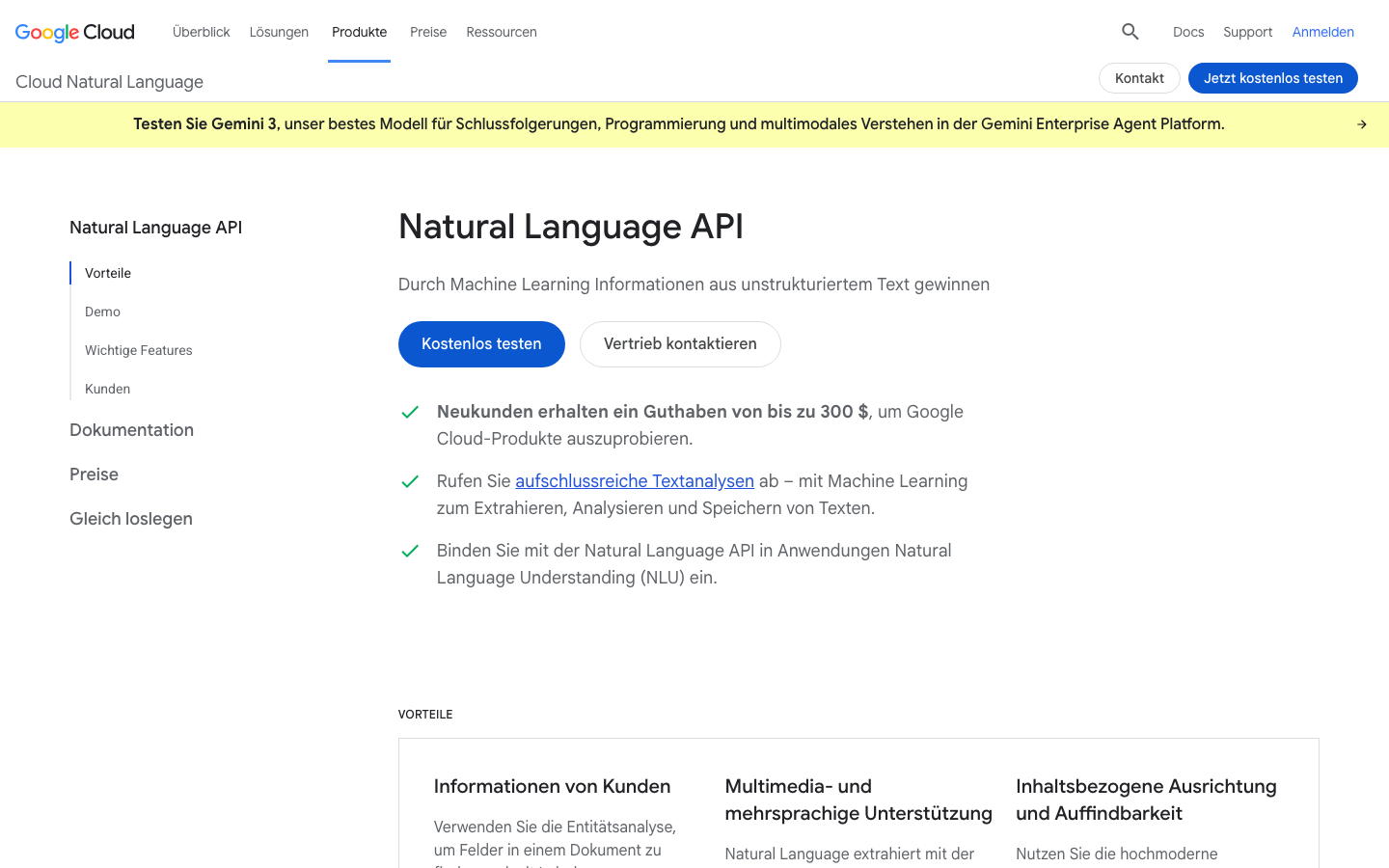The width and height of the screenshot is (1389, 868).
Task: Click the Informationen von Kunden card heading
Action: [x=552, y=786]
